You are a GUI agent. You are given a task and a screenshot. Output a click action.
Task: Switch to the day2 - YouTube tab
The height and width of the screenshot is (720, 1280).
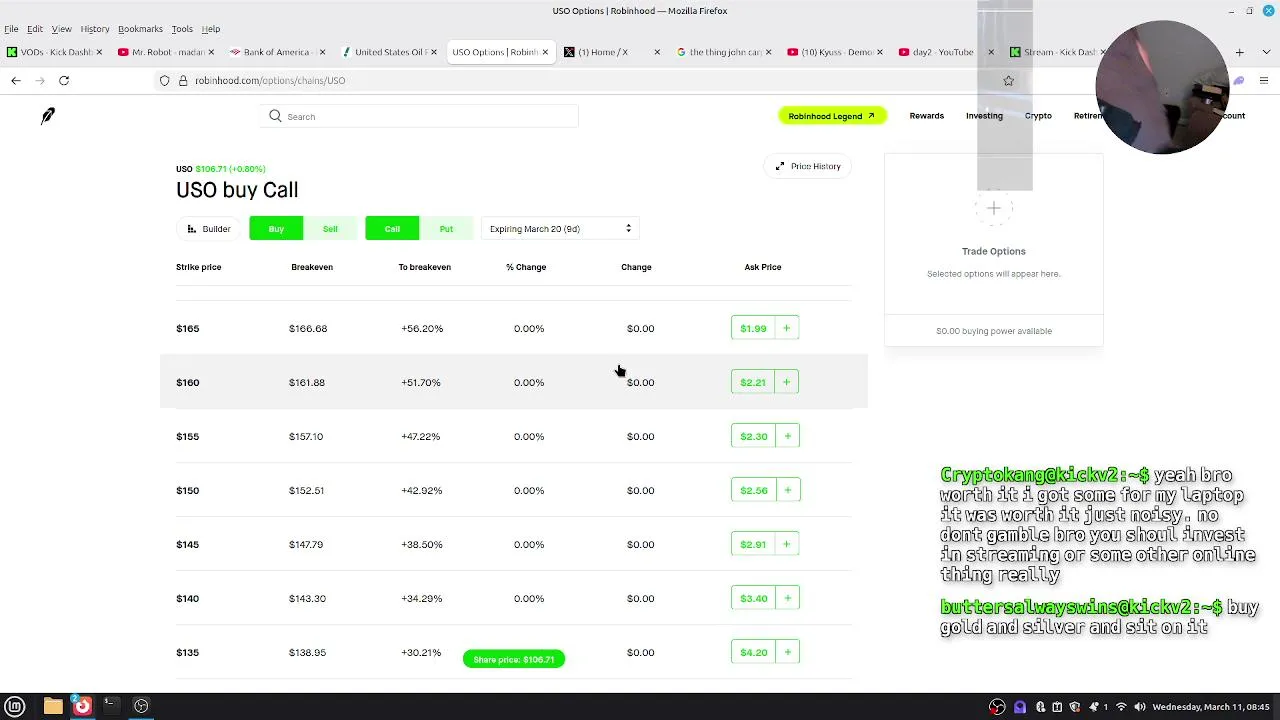946,52
